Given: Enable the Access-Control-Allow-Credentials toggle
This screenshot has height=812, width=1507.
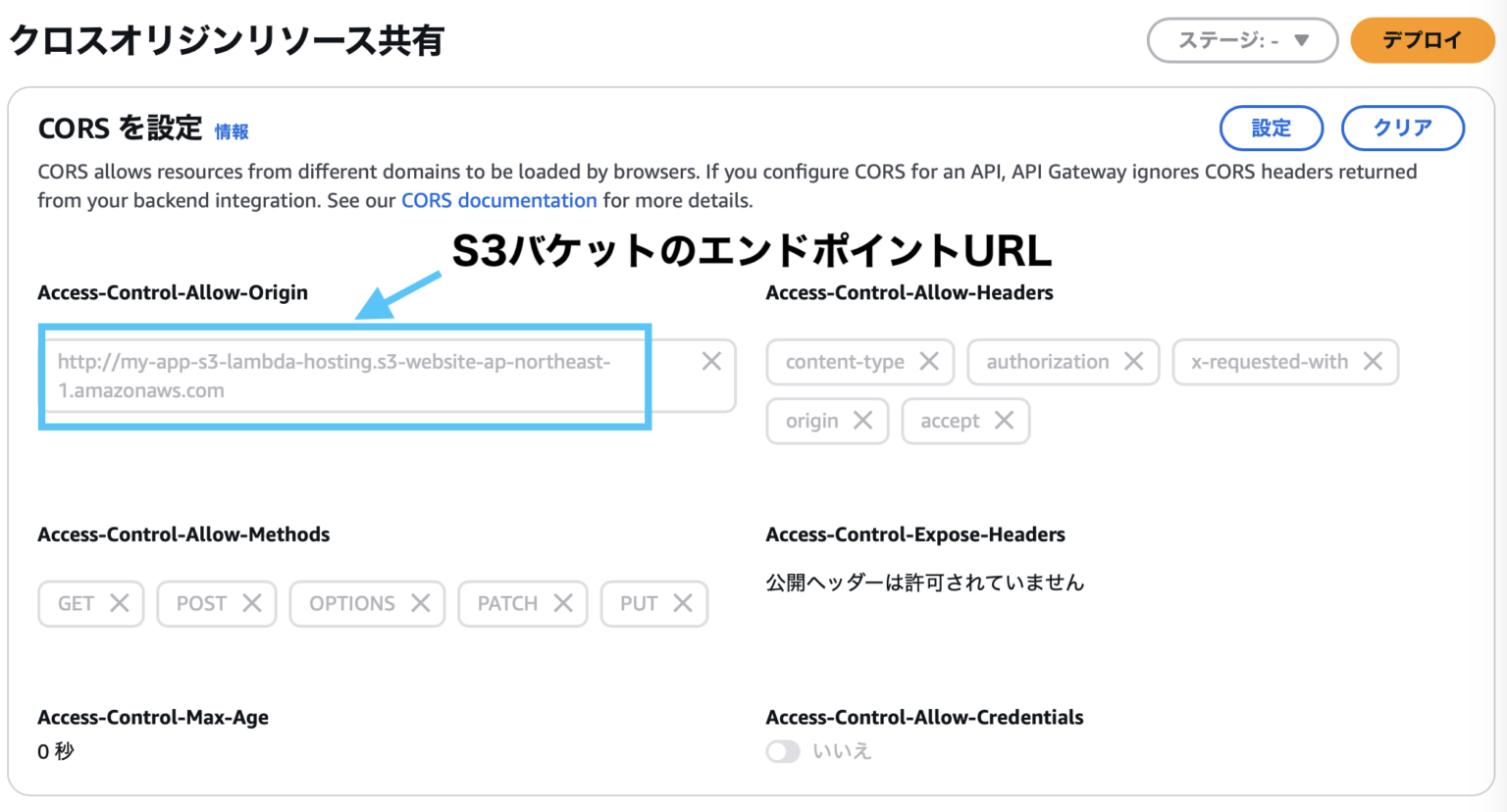Looking at the screenshot, I should coord(783,750).
